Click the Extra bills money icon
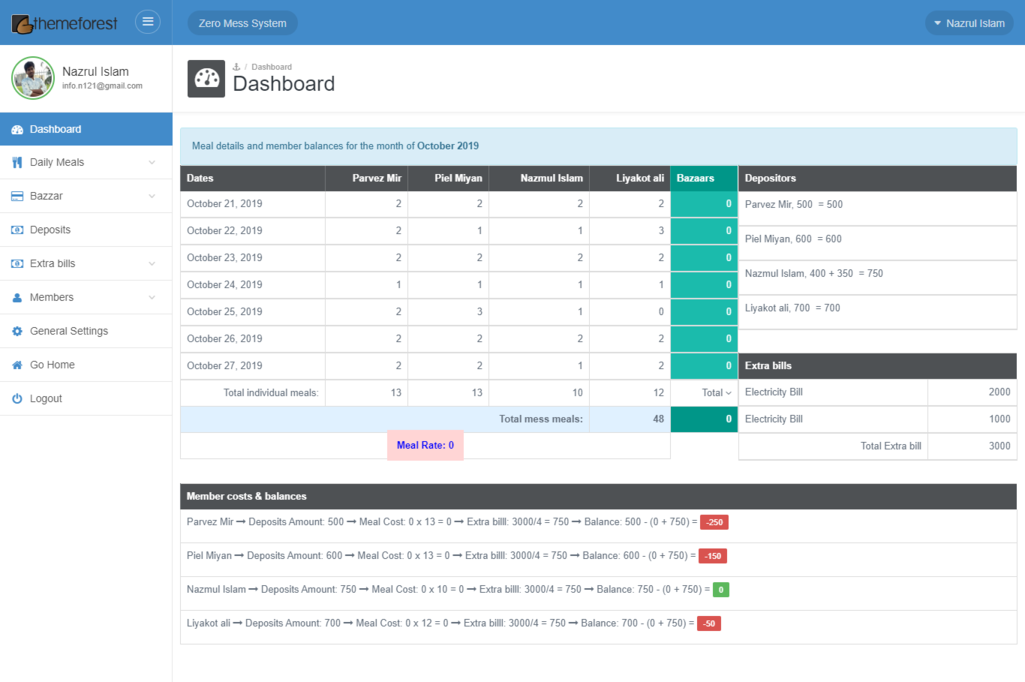1025x682 pixels. coord(17,264)
